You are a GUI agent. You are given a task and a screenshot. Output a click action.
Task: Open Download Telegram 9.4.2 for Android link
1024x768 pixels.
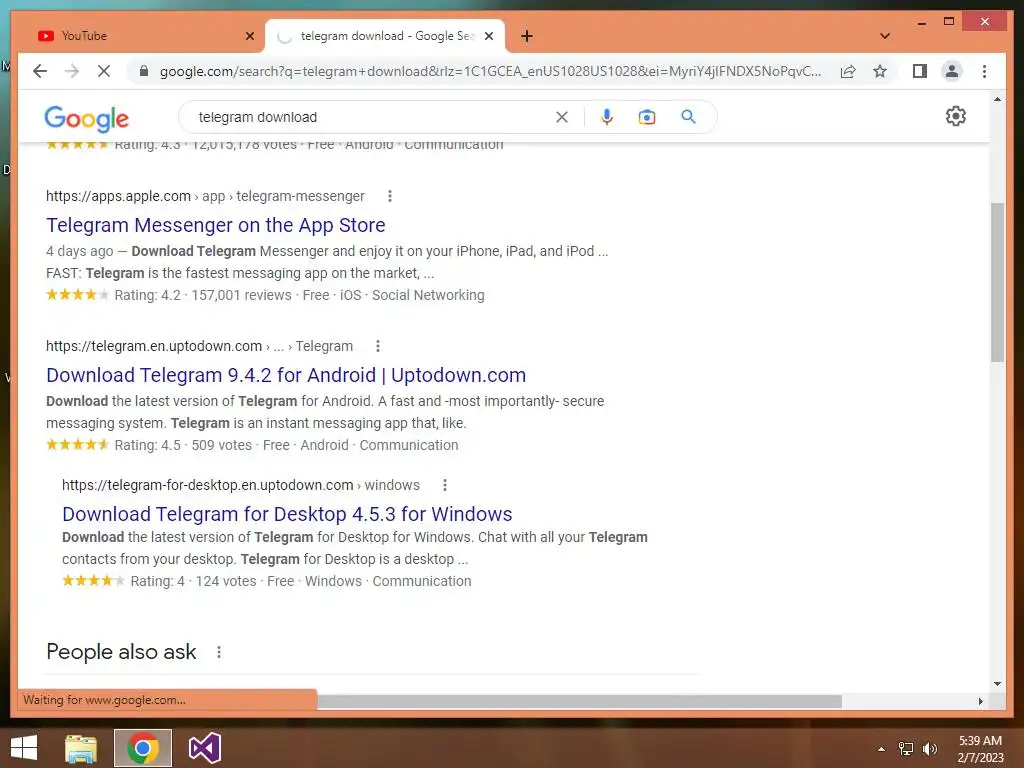pos(286,376)
